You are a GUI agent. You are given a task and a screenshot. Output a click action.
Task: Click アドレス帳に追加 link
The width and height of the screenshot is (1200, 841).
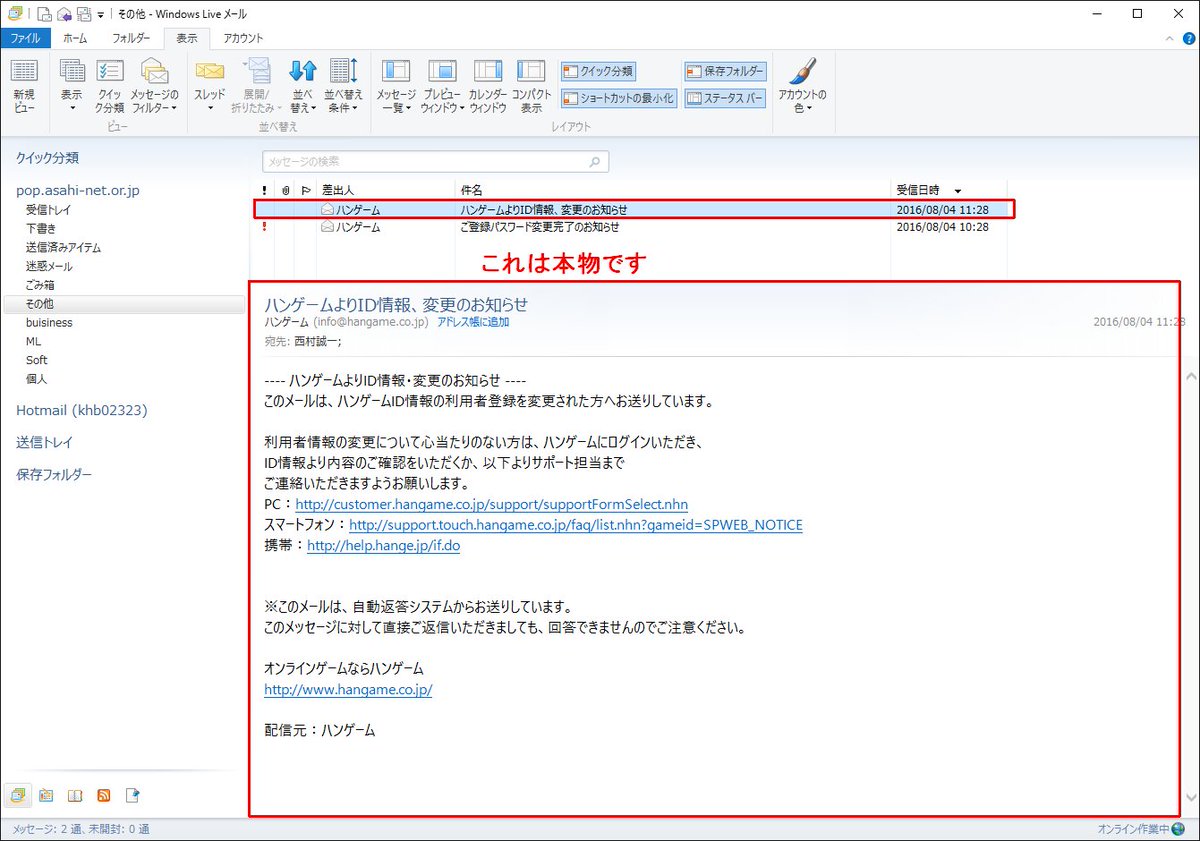click(x=473, y=322)
